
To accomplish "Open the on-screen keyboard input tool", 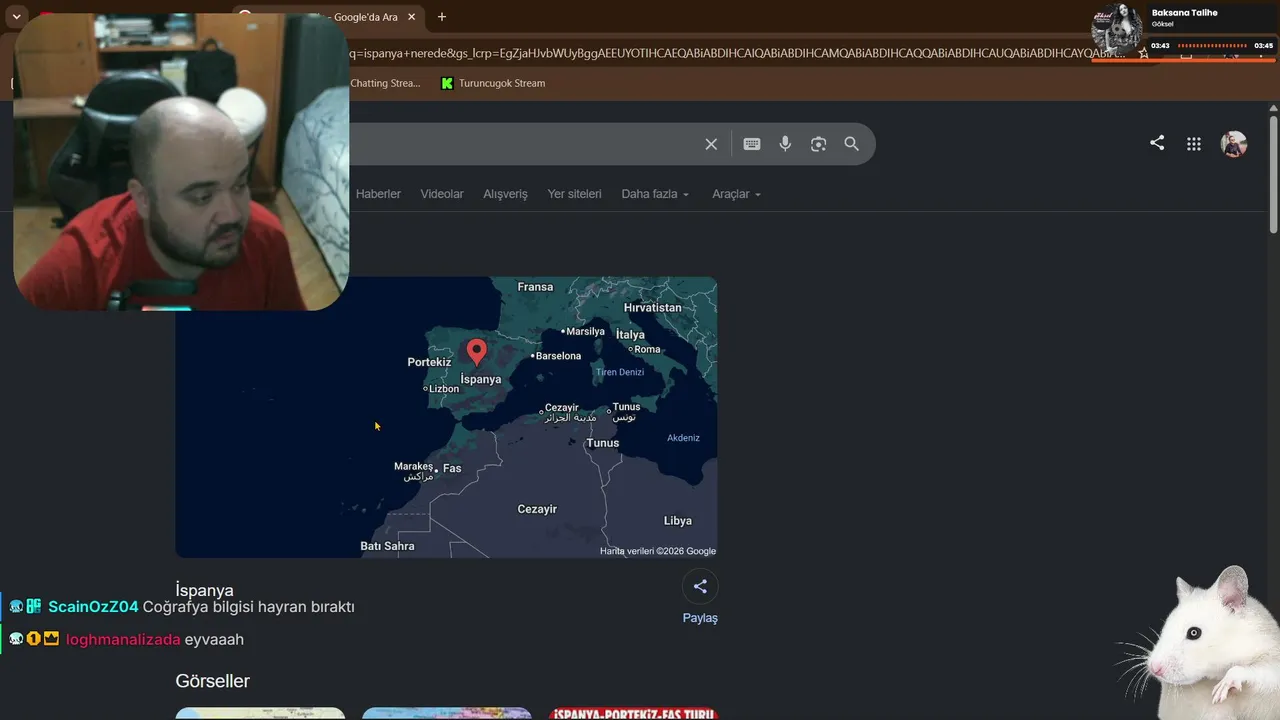I will [752, 144].
